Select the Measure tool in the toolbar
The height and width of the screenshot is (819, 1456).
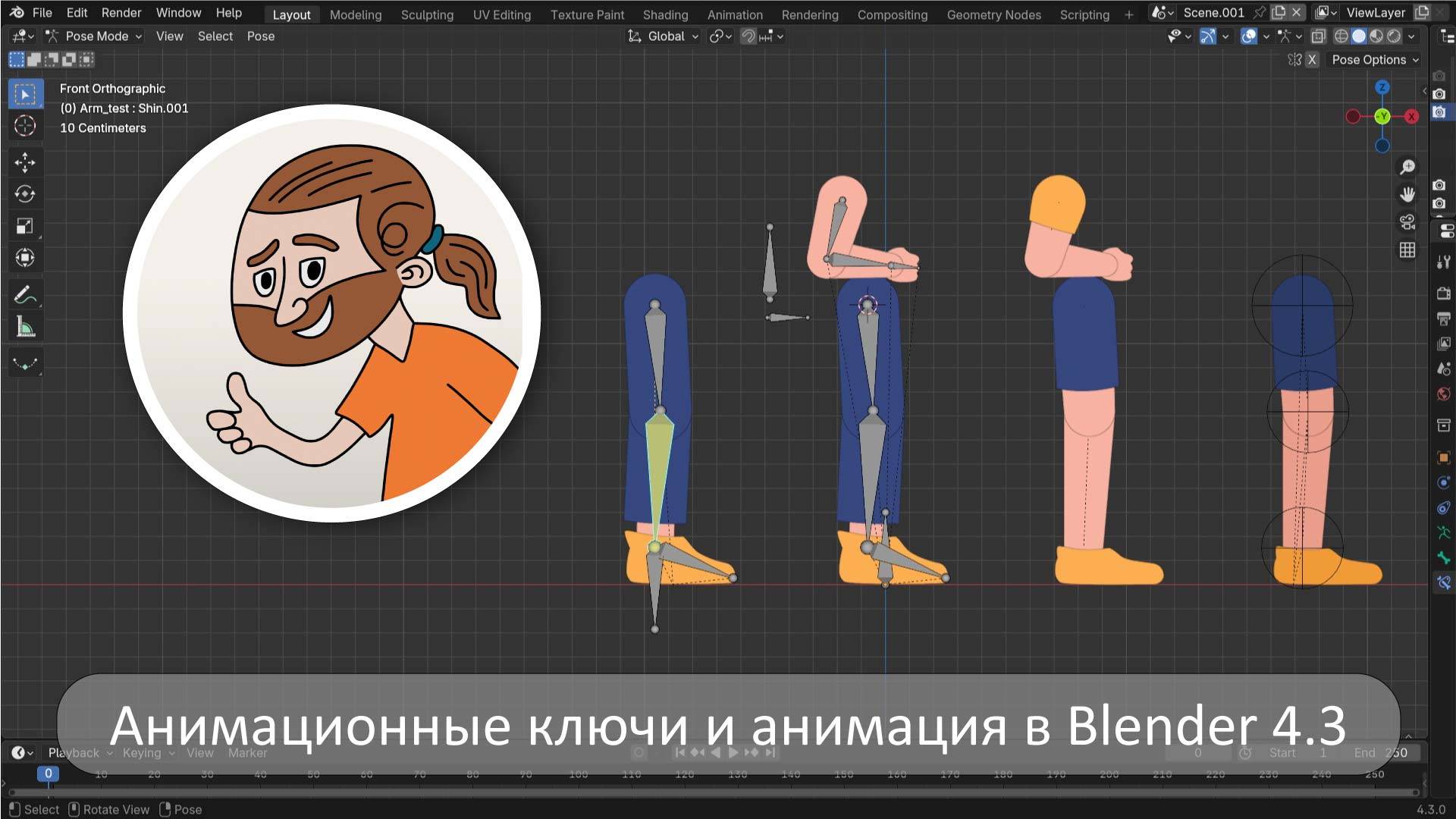(25, 328)
